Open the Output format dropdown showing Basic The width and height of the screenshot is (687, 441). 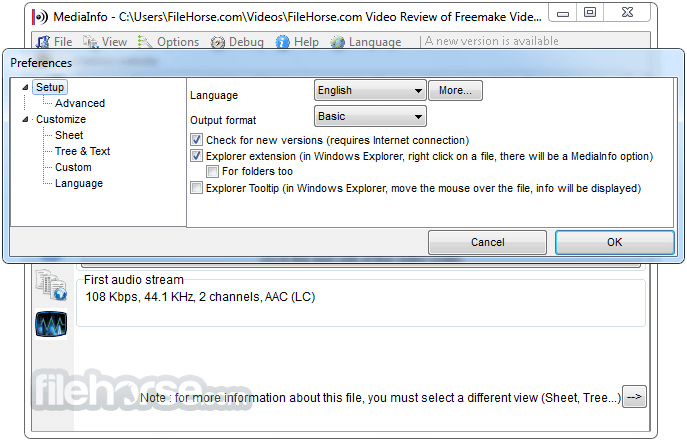coord(370,116)
